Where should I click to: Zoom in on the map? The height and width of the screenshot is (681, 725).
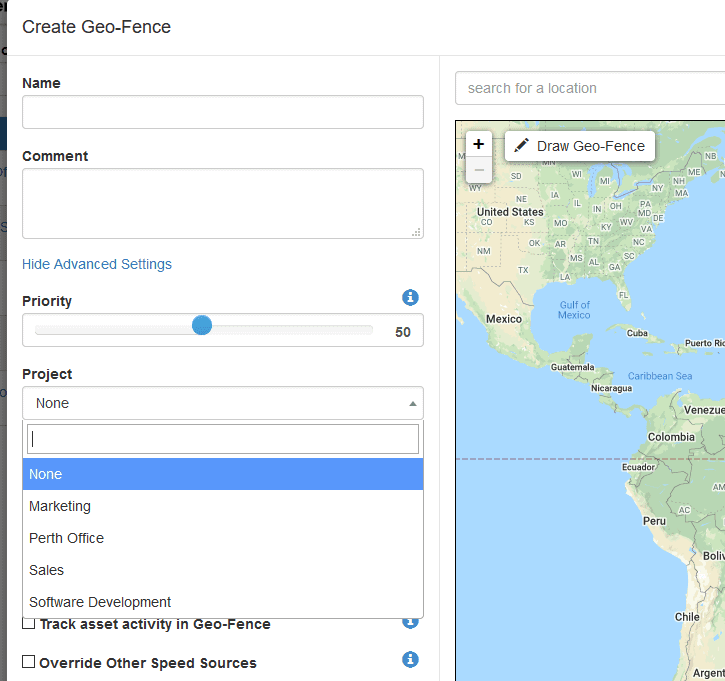[x=479, y=144]
